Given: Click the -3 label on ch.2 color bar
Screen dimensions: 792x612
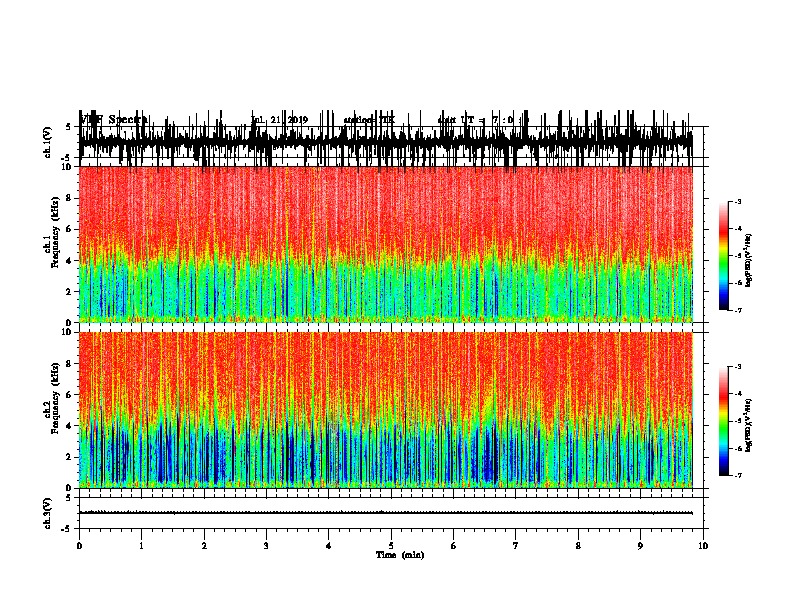Looking at the screenshot, I should point(738,367).
